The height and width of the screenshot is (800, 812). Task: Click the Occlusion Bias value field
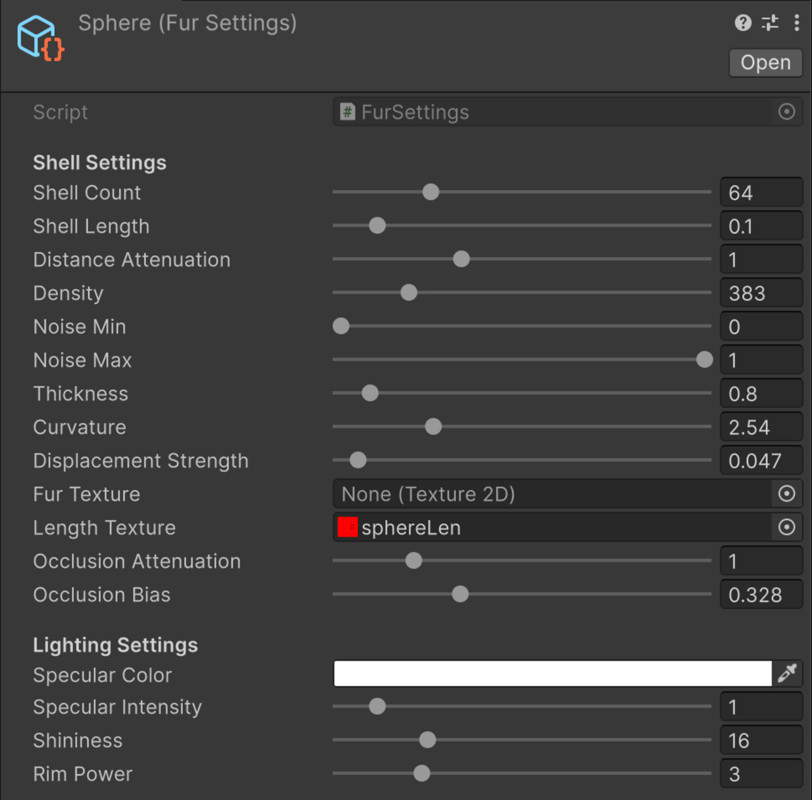pos(761,594)
